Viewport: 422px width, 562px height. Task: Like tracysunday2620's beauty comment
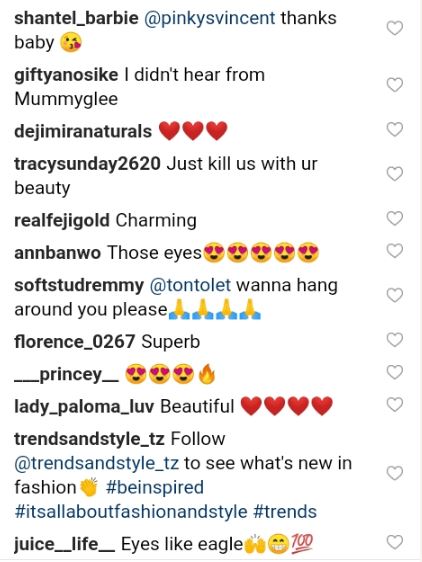[395, 174]
